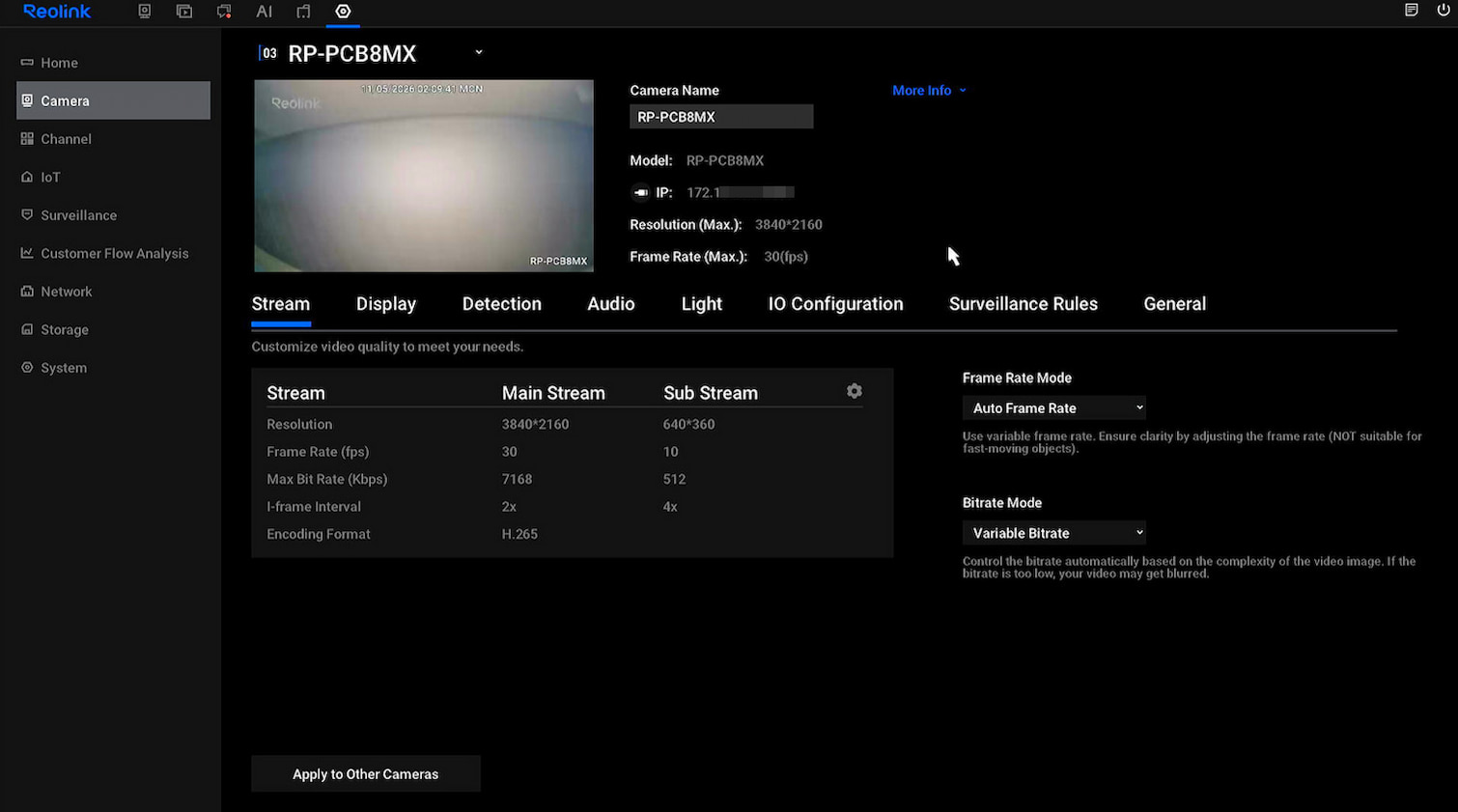The image size is (1458, 812).
Task: Click the Model value RP-PCB8MX
Action: pyautogui.click(x=725, y=160)
